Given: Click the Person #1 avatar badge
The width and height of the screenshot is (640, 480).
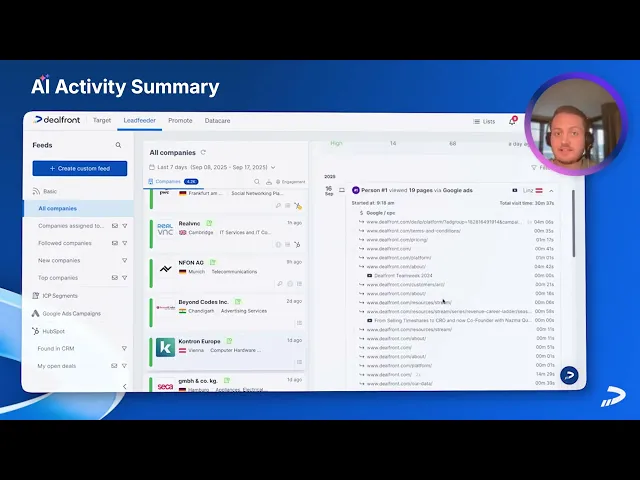Looking at the screenshot, I should point(356,190).
